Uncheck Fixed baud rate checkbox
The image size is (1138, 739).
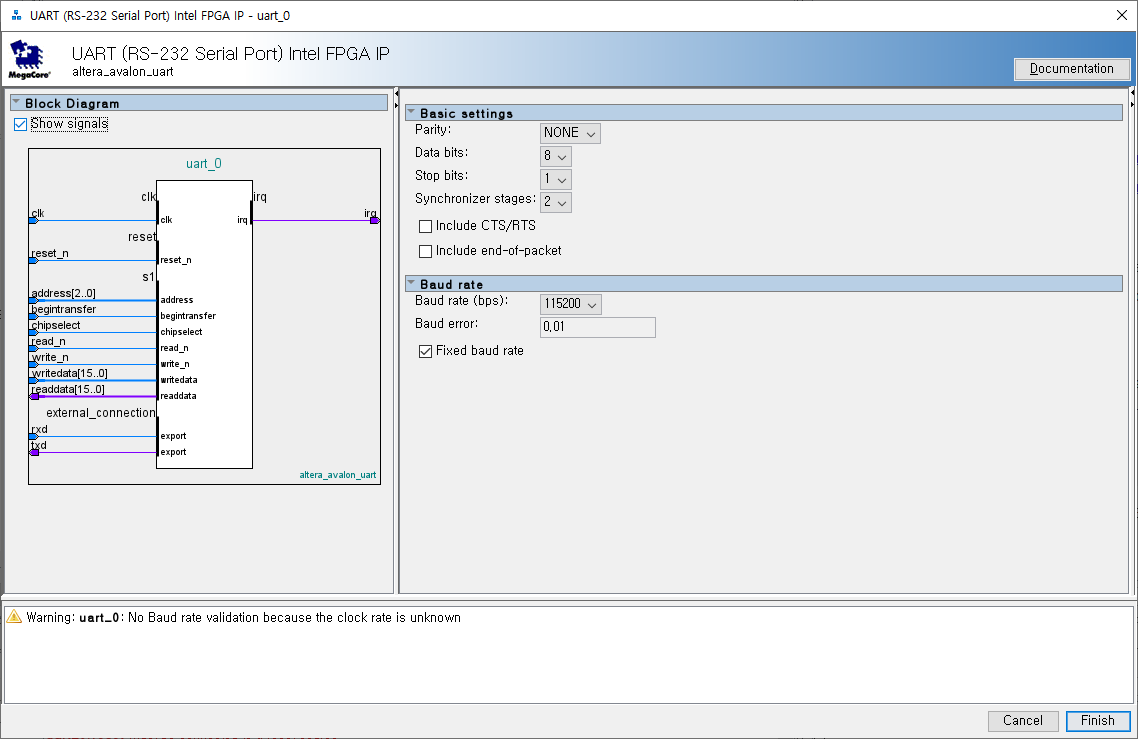pos(425,351)
